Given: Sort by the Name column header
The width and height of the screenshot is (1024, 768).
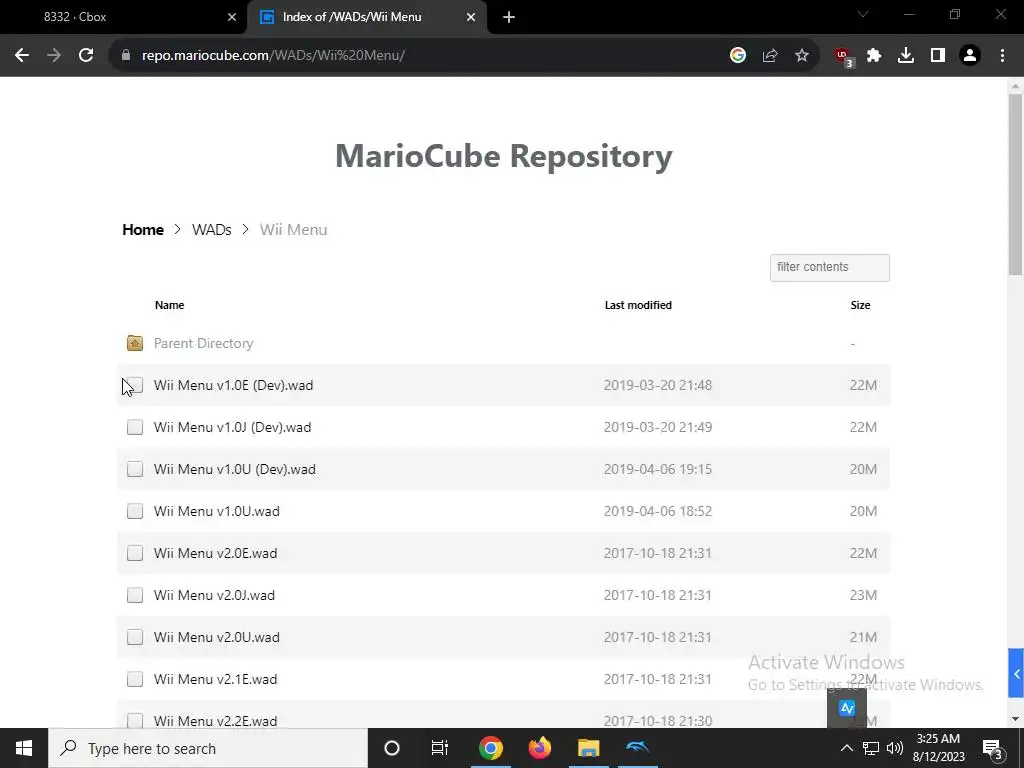Looking at the screenshot, I should [x=169, y=305].
